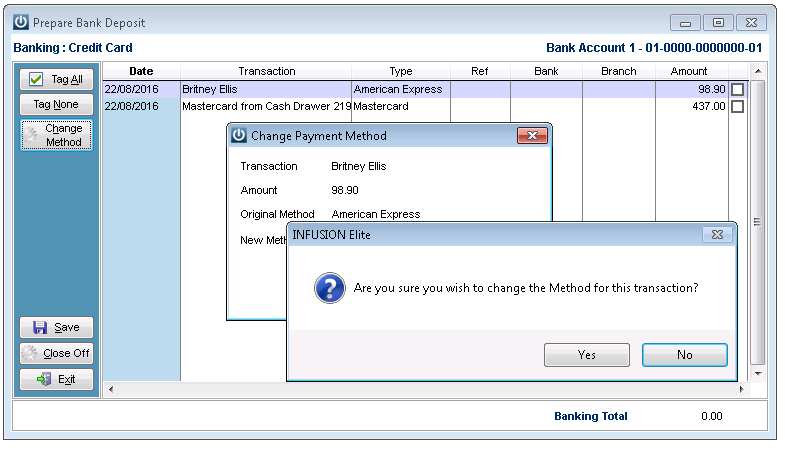The height and width of the screenshot is (452, 785).
Task: Tick the checkbox for Britney Ellis row
Action: tap(737, 90)
